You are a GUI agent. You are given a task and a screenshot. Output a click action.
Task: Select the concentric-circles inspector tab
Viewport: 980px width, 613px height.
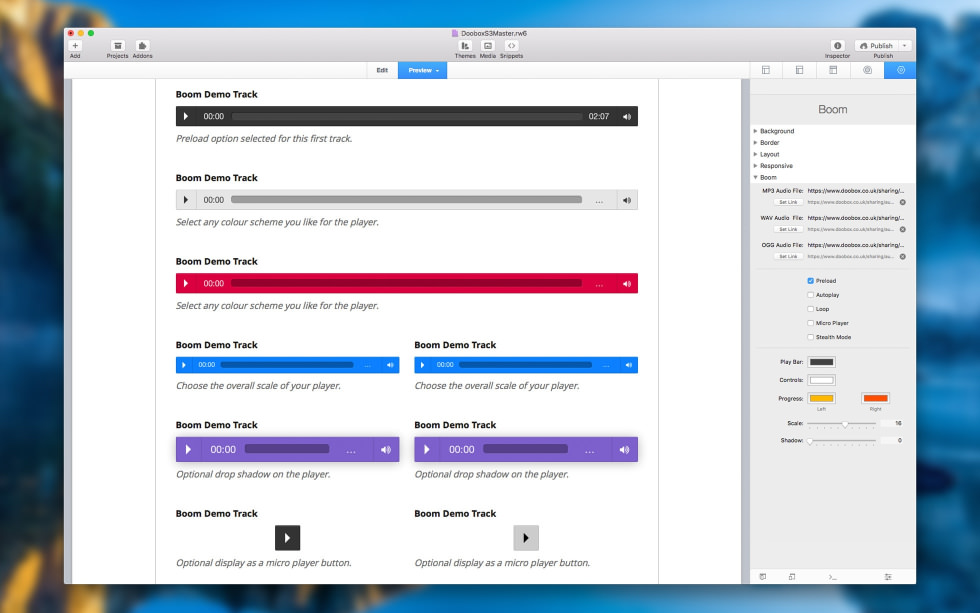[868, 70]
